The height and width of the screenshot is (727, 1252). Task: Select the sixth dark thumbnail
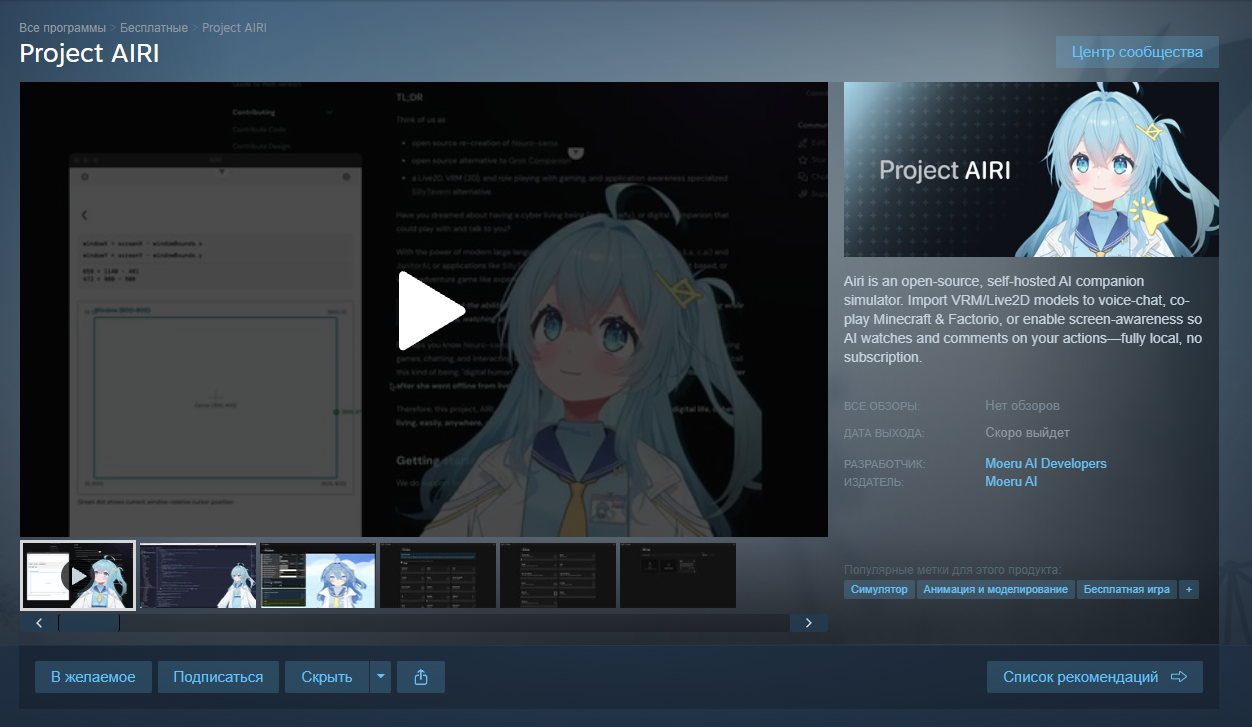(678, 576)
